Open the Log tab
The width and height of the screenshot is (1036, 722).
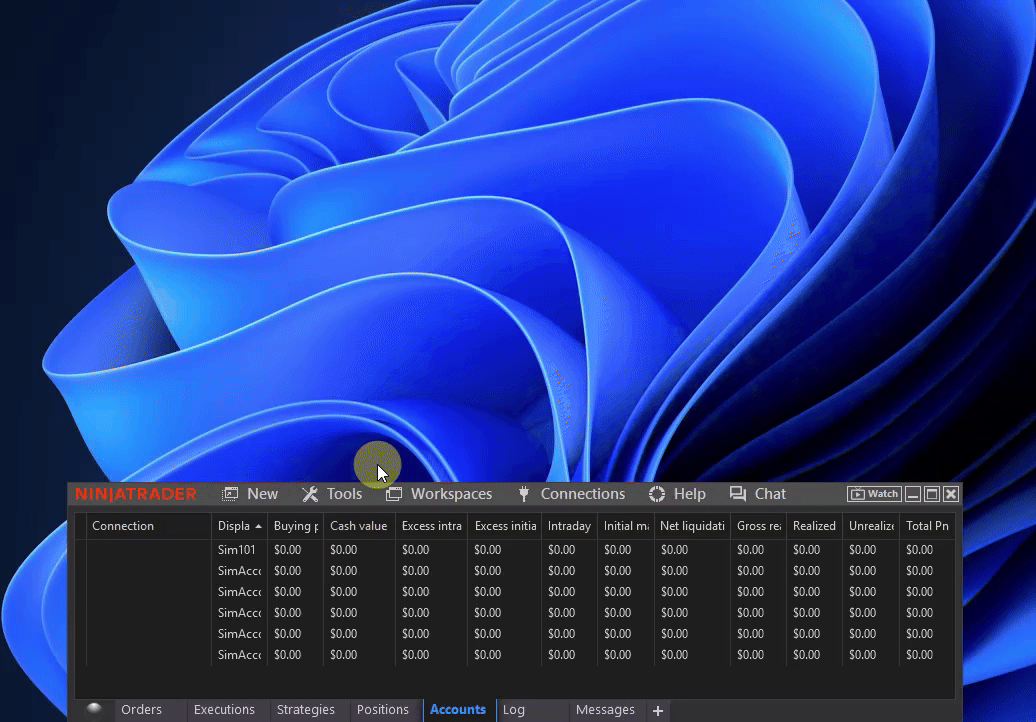point(514,710)
